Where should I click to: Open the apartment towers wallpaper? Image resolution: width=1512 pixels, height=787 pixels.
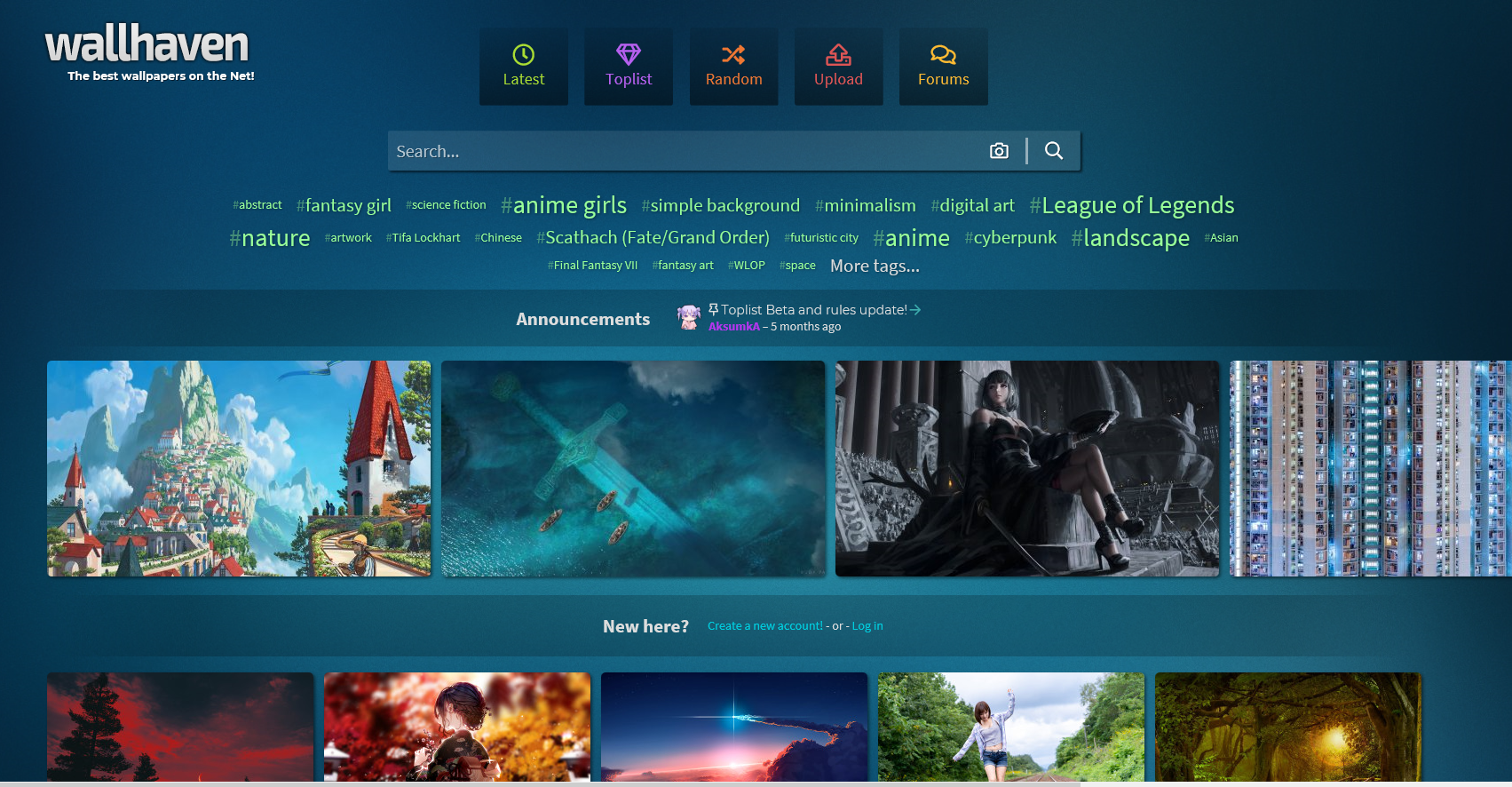click(x=1371, y=468)
